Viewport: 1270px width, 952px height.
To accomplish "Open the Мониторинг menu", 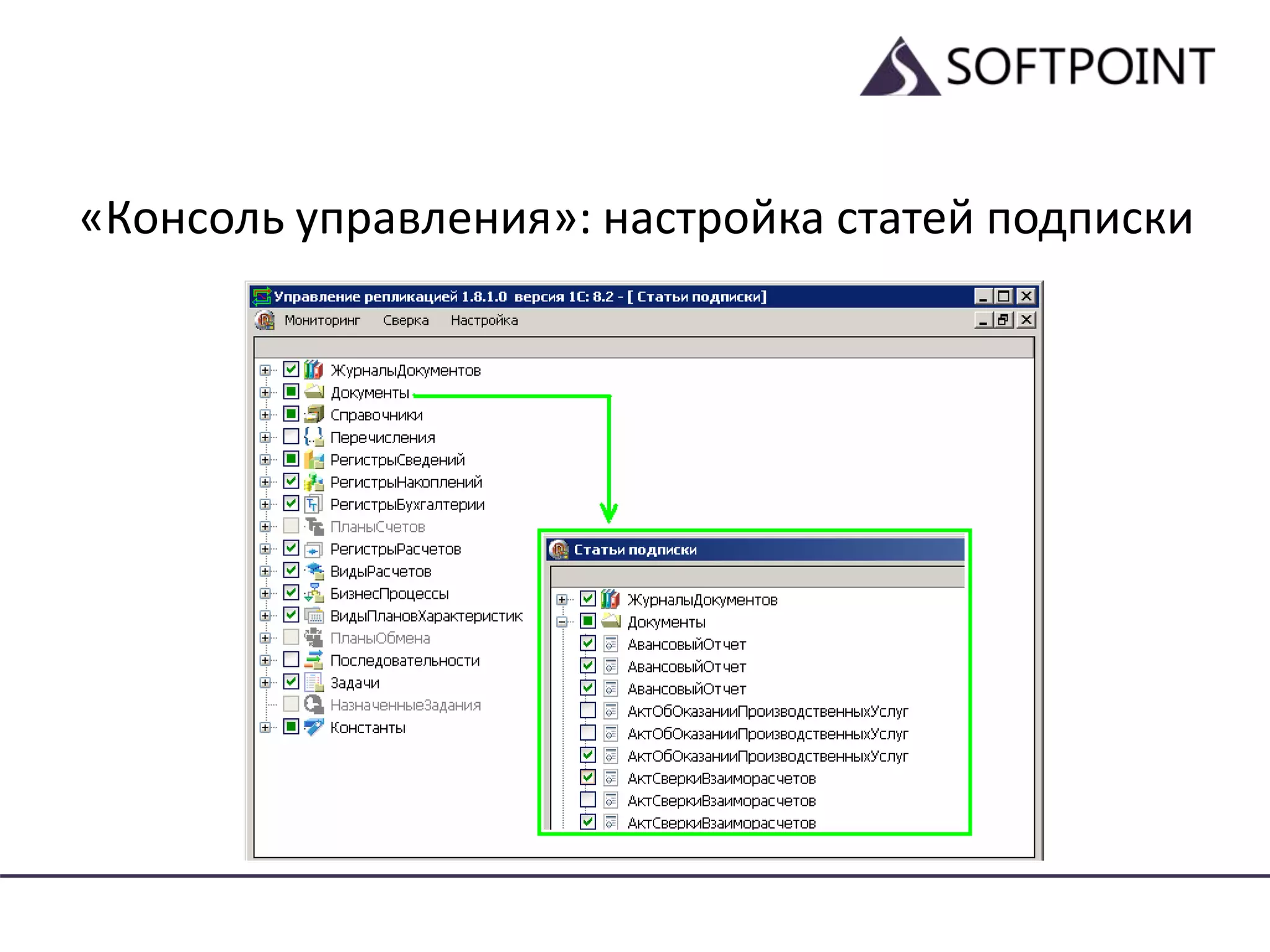I will [322, 320].
